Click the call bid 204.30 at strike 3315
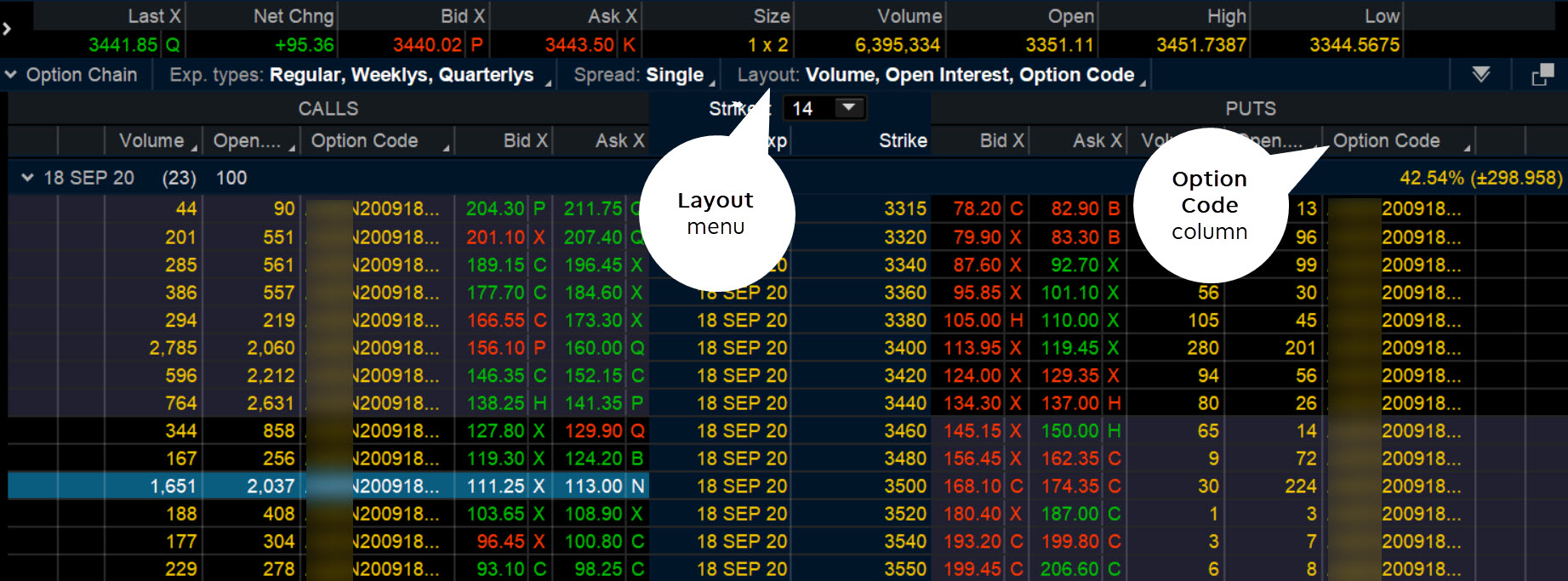Screen dimensions: 1568x581 tap(495, 208)
